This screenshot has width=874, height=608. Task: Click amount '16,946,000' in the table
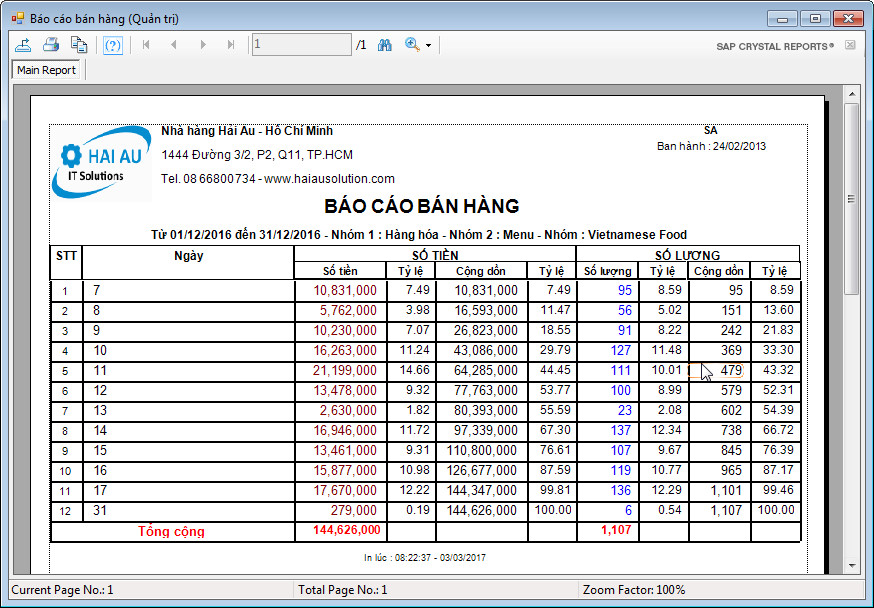click(x=345, y=431)
